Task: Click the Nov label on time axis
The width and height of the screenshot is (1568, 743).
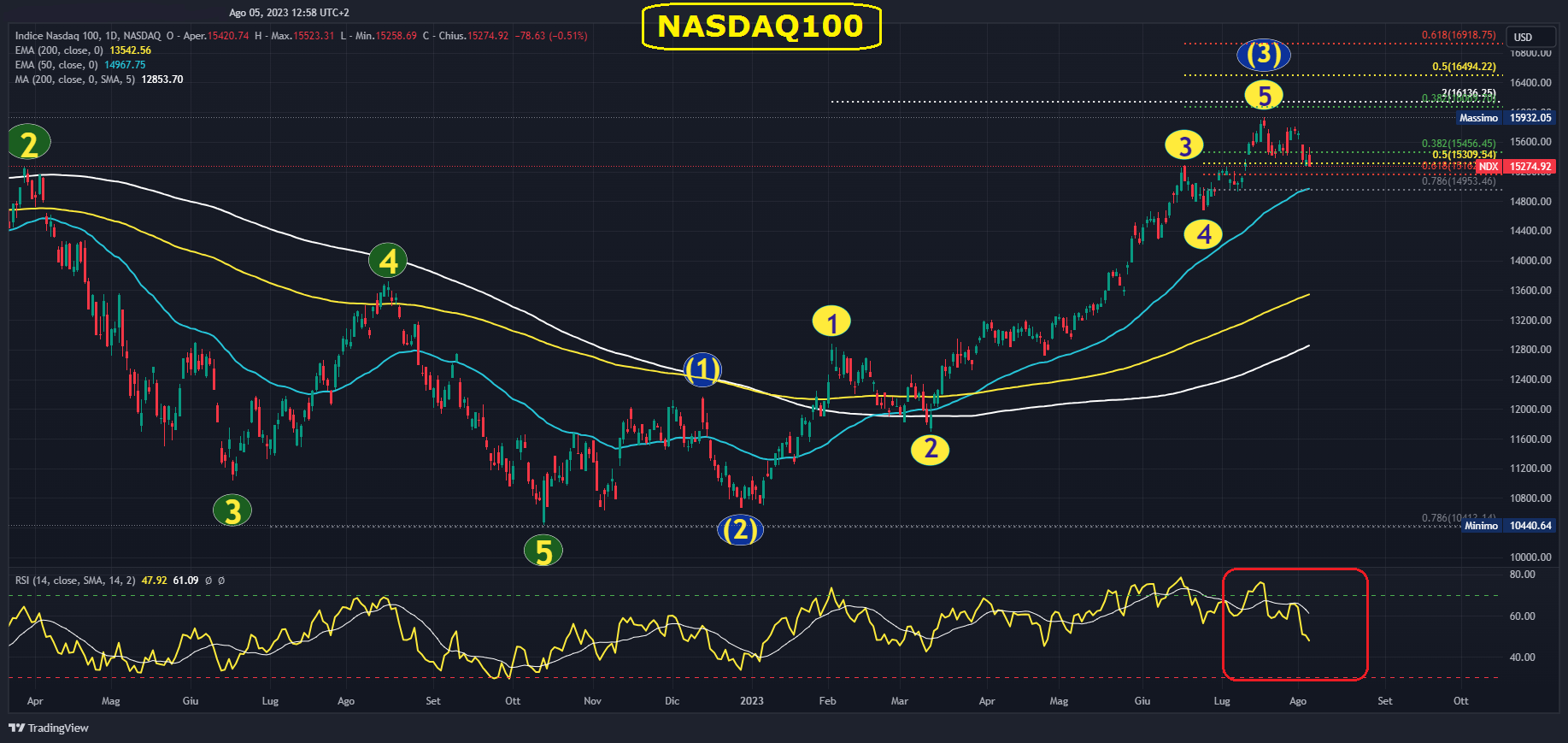Action: click(592, 701)
